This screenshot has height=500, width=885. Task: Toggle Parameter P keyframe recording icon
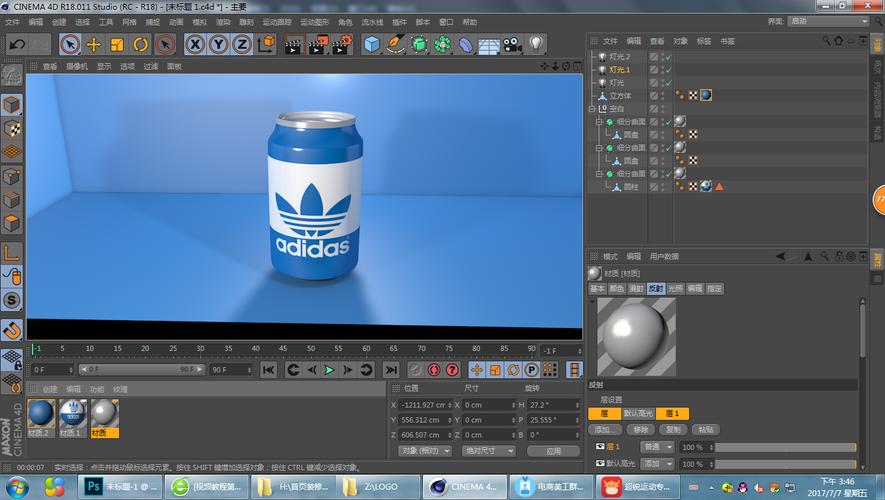[x=531, y=370]
